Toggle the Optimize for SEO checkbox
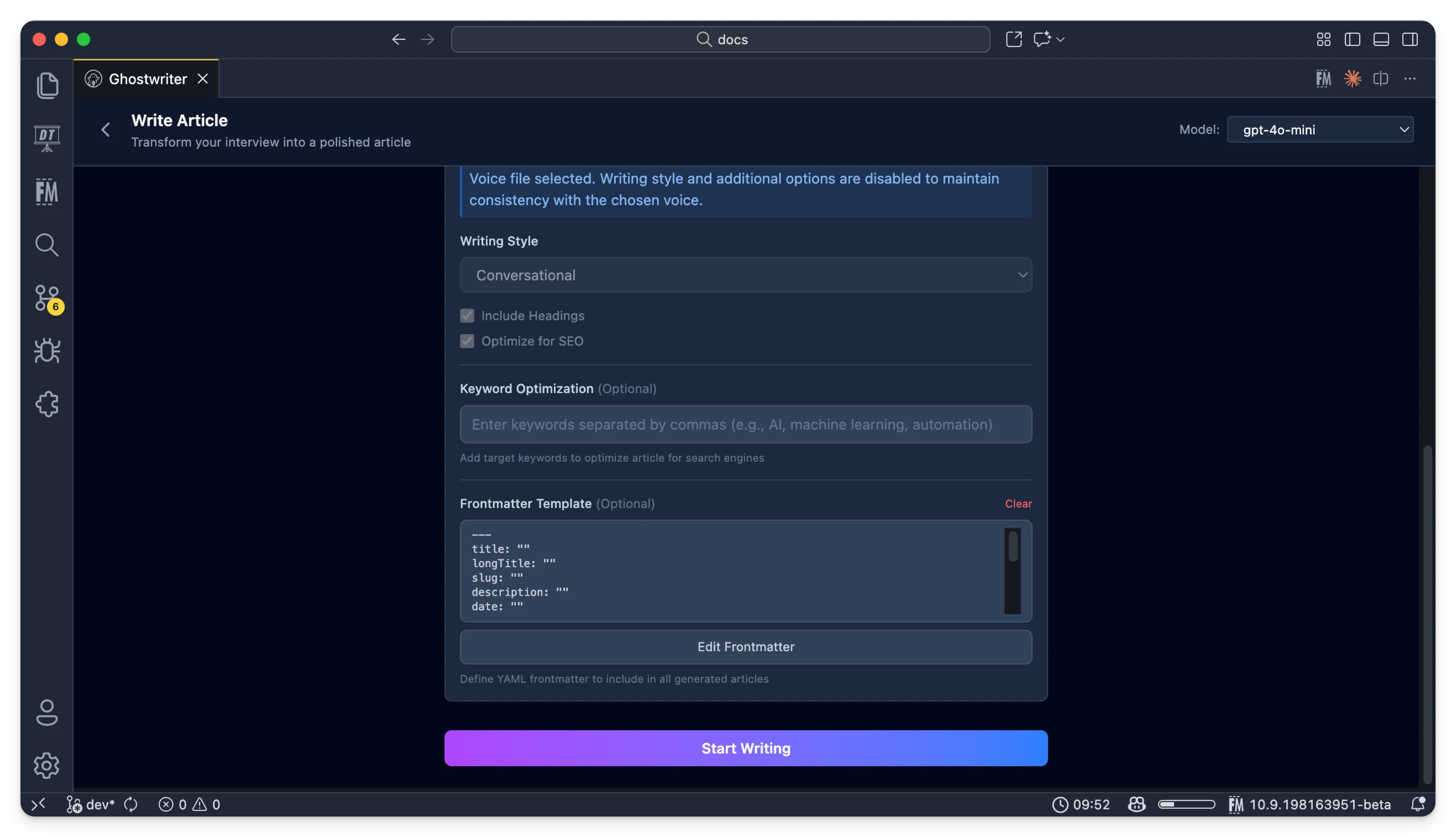This screenshot has width=1456, height=837. (467, 341)
